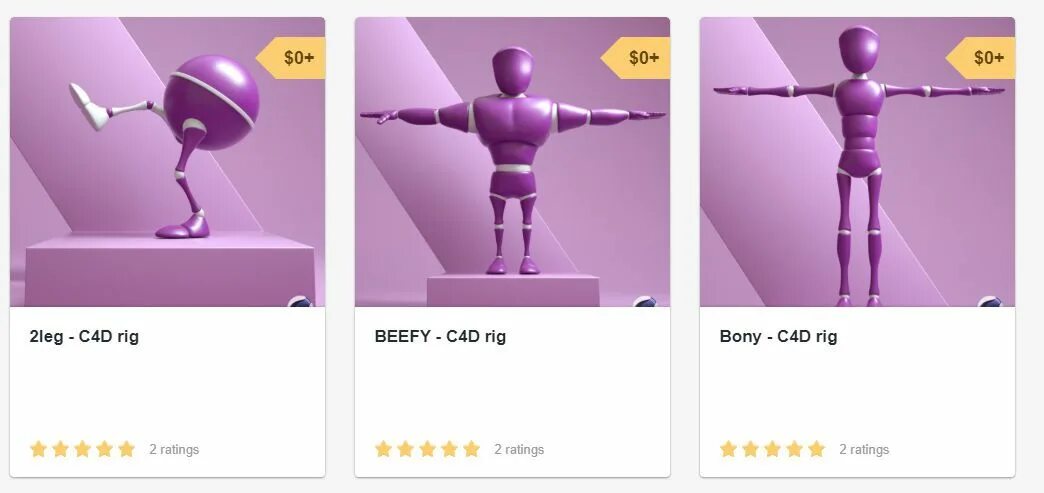This screenshot has height=493, width=1044.
Task: Click "2 ratings" text under 2leg card
Action: [174, 450]
